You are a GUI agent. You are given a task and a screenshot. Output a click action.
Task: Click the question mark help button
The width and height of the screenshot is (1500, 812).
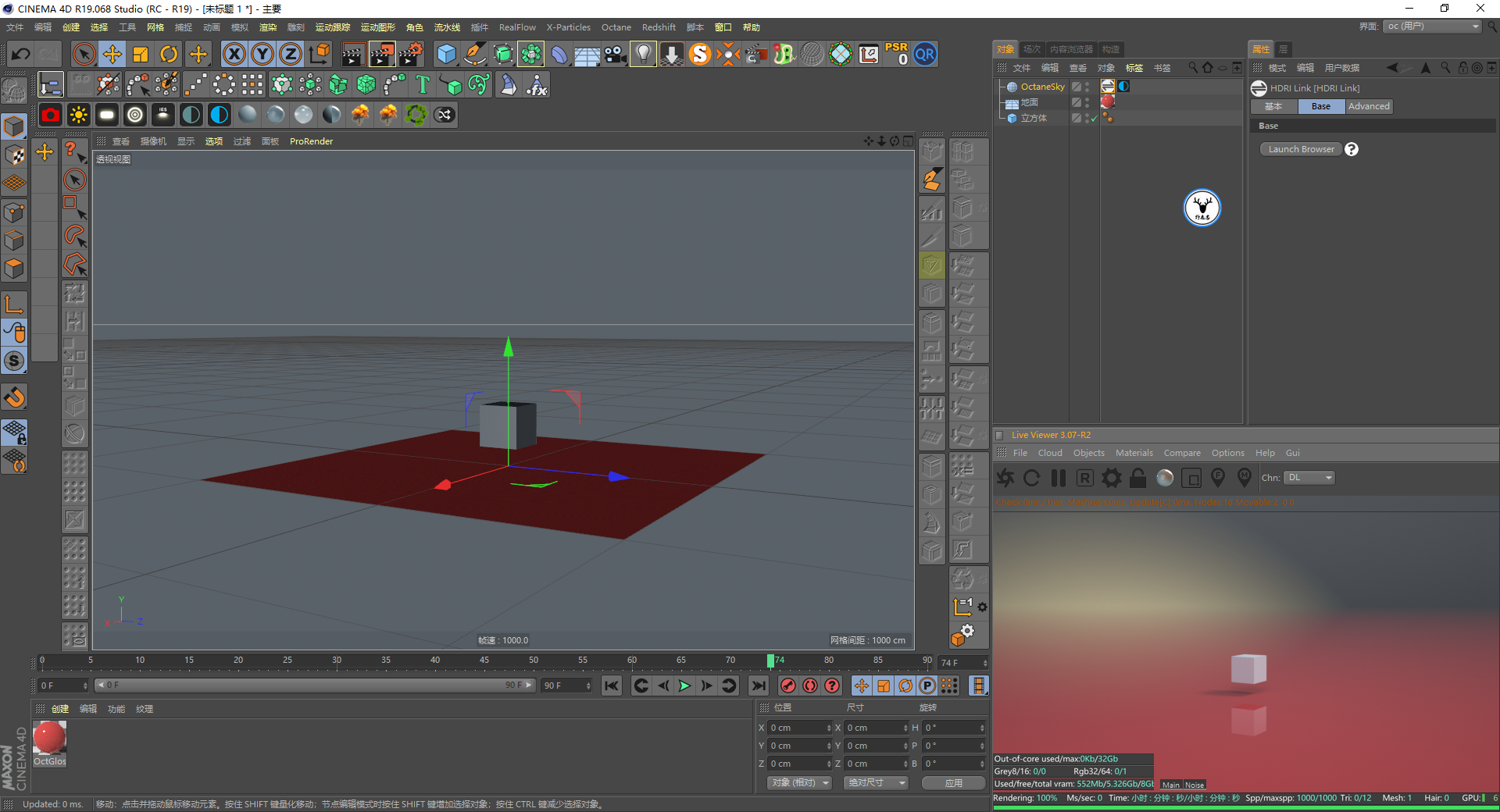pyautogui.click(x=1352, y=149)
